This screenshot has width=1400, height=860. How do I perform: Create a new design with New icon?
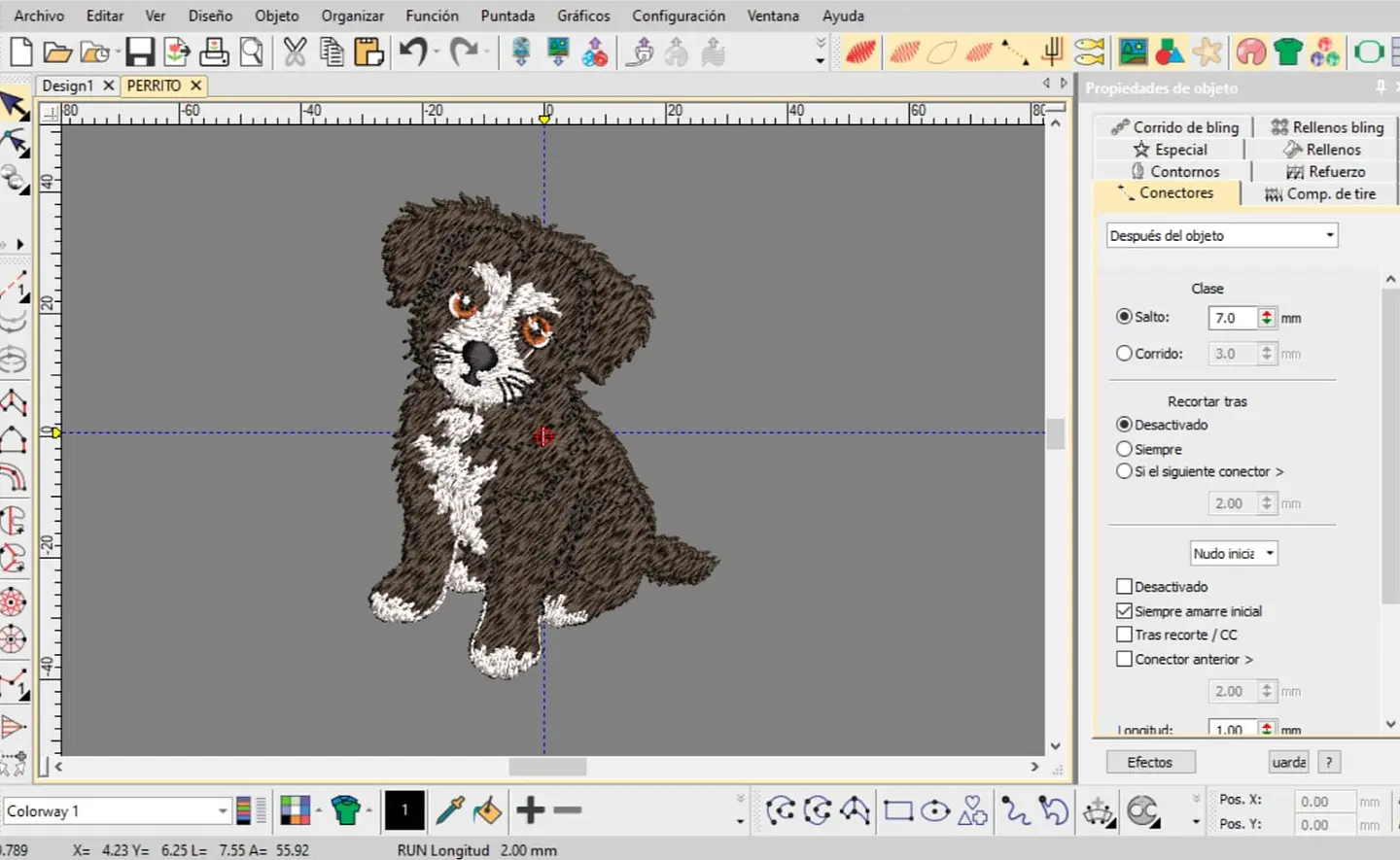[x=20, y=52]
